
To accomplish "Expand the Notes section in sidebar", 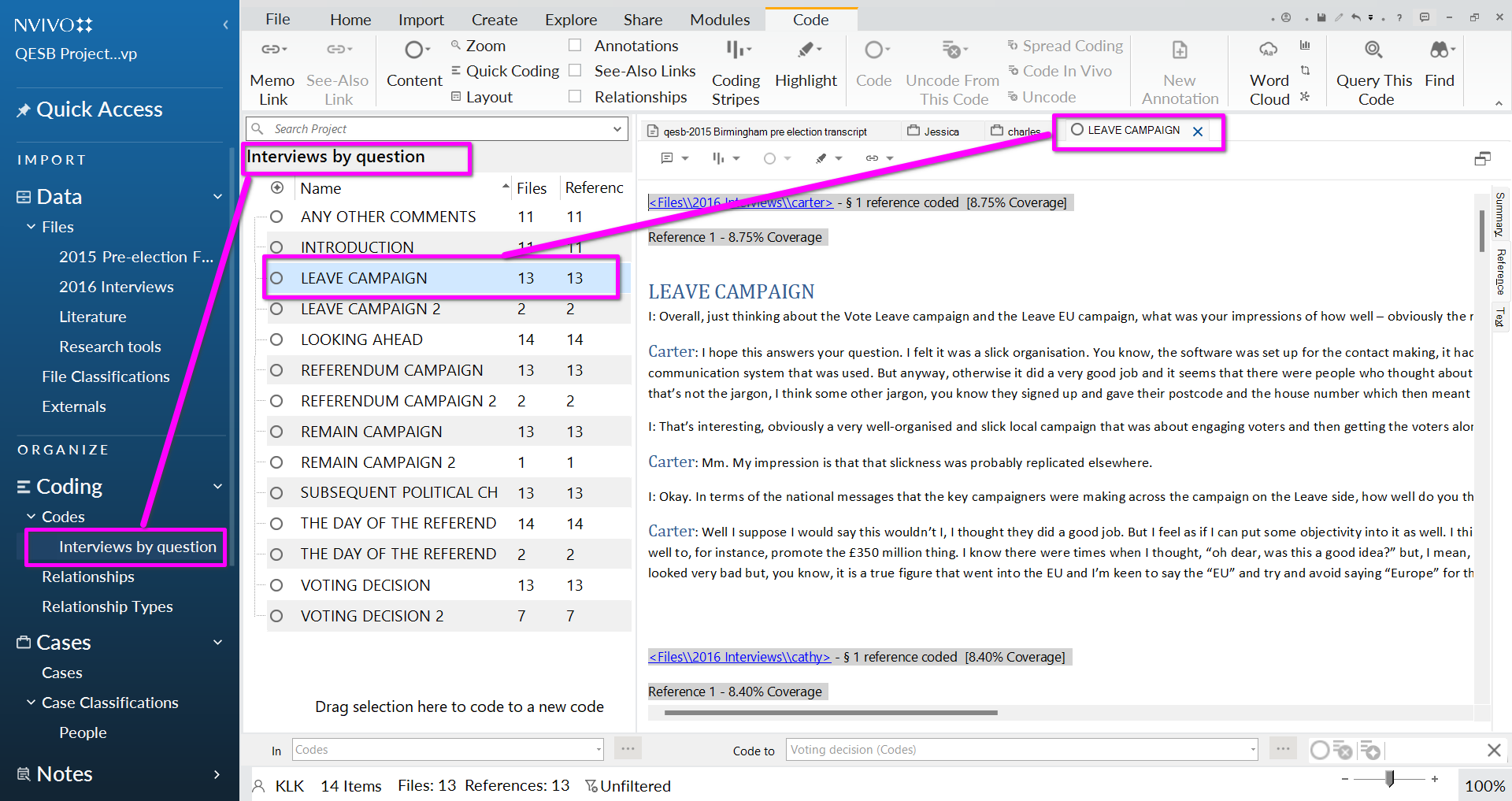I will click(217, 774).
